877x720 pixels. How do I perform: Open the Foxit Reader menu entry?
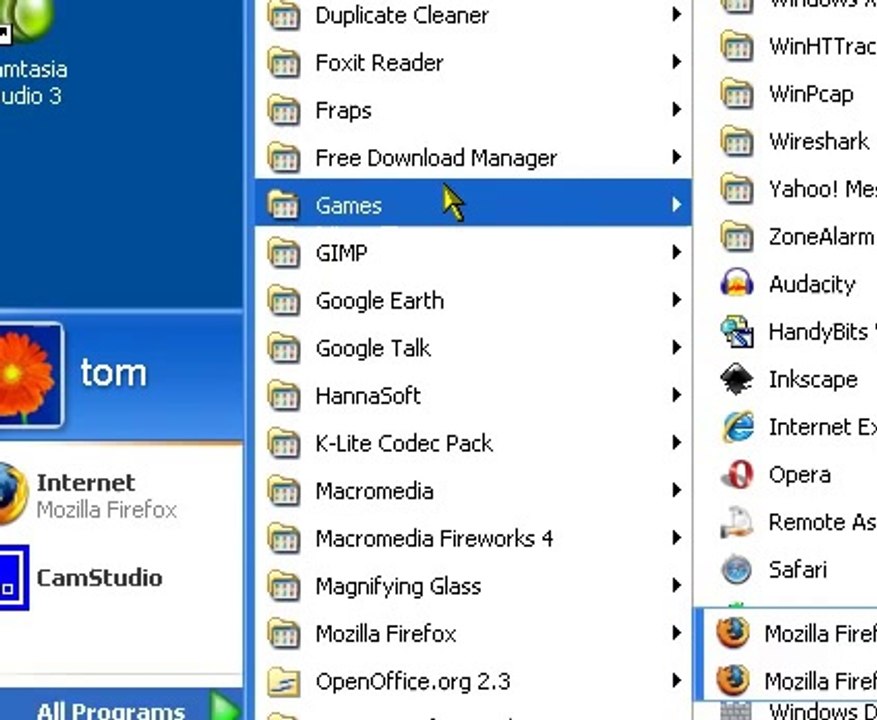tap(473, 62)
